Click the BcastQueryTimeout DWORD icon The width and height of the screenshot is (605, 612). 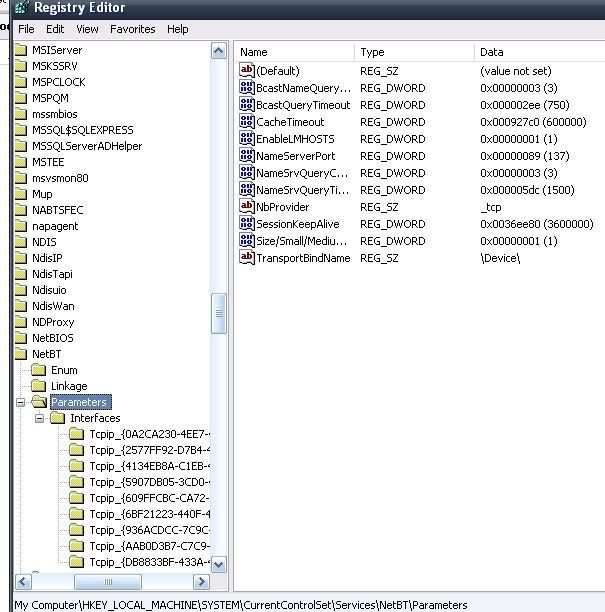(x=247, y=105)
